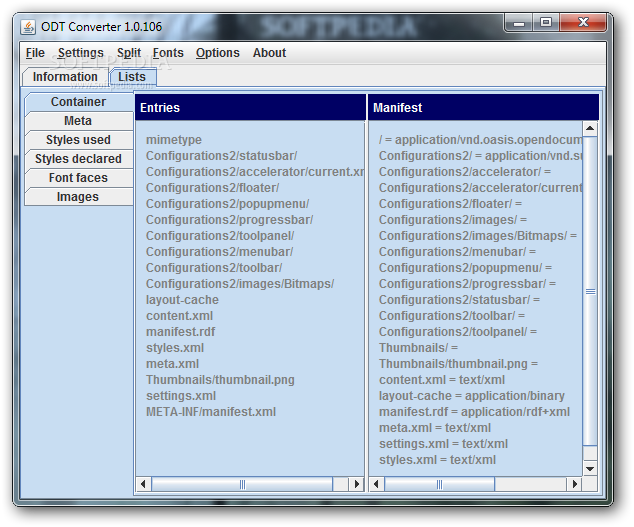Click the Manifest vertical scrollbar thumb

point(590,291)
